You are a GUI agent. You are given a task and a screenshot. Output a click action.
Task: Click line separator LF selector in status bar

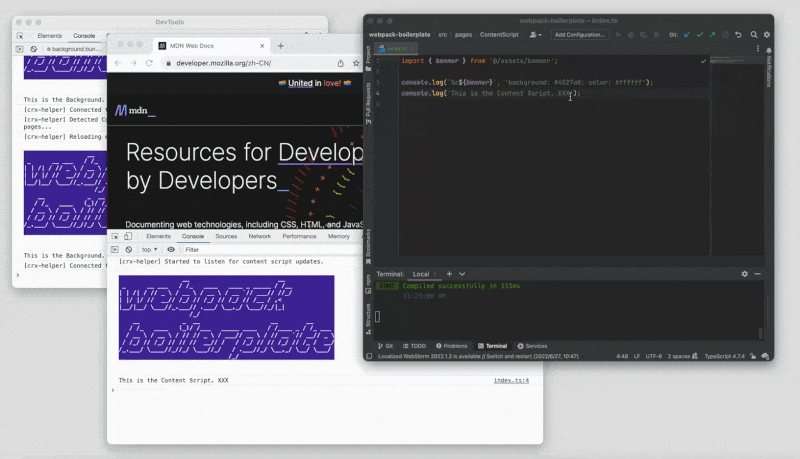point(637,356)
